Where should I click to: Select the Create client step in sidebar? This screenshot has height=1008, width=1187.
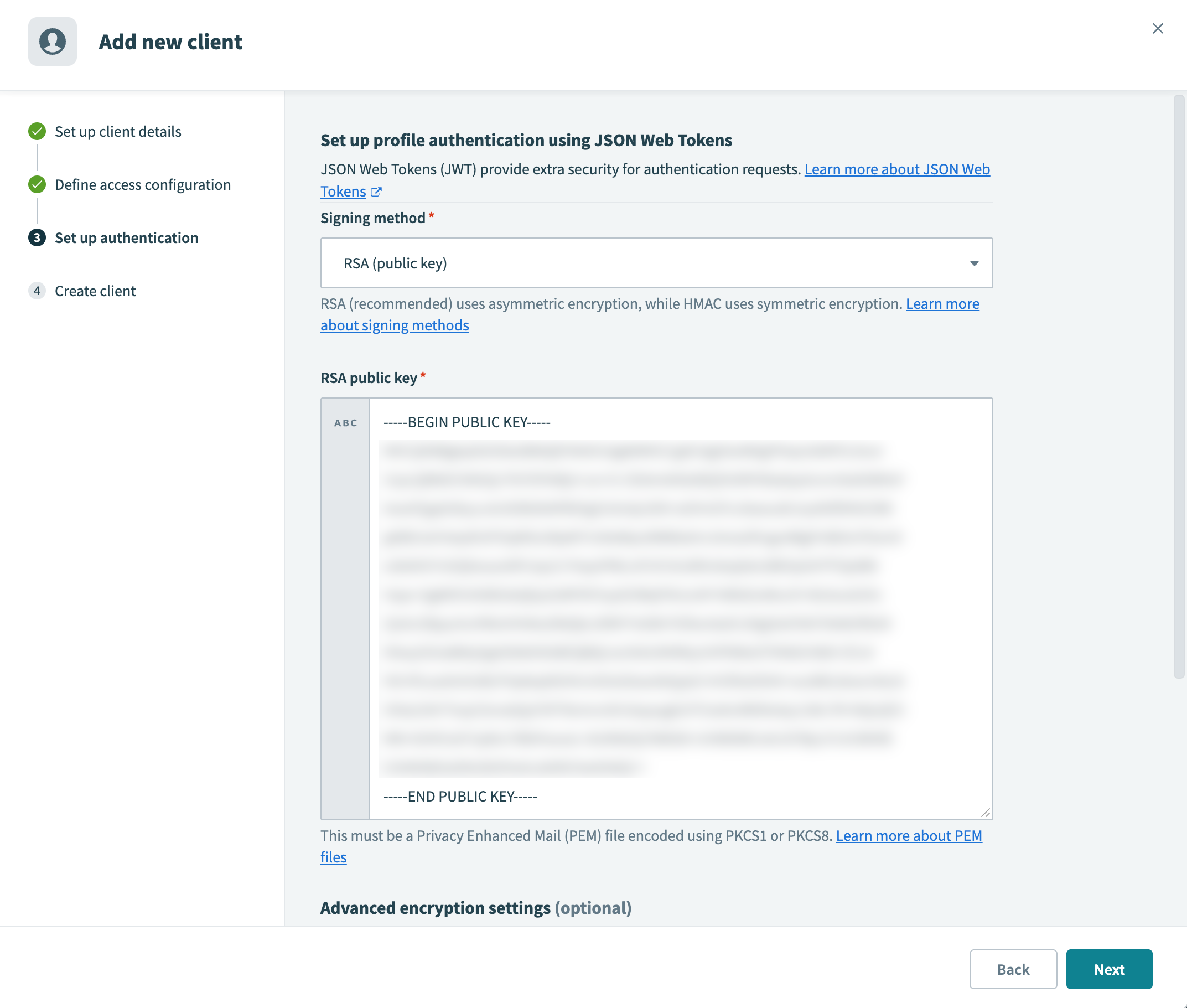tap(95, 291)
